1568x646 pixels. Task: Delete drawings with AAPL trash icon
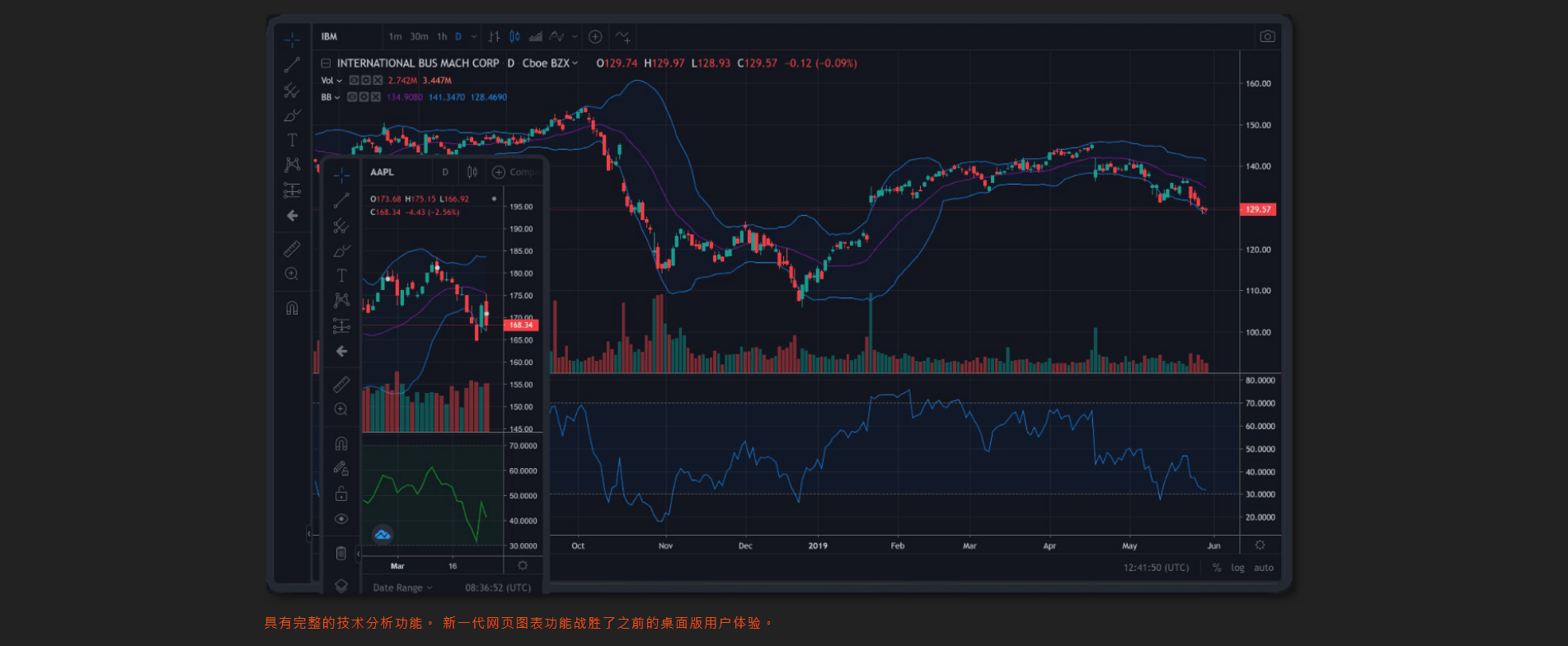pyautogui.click(x=341, y=553)
